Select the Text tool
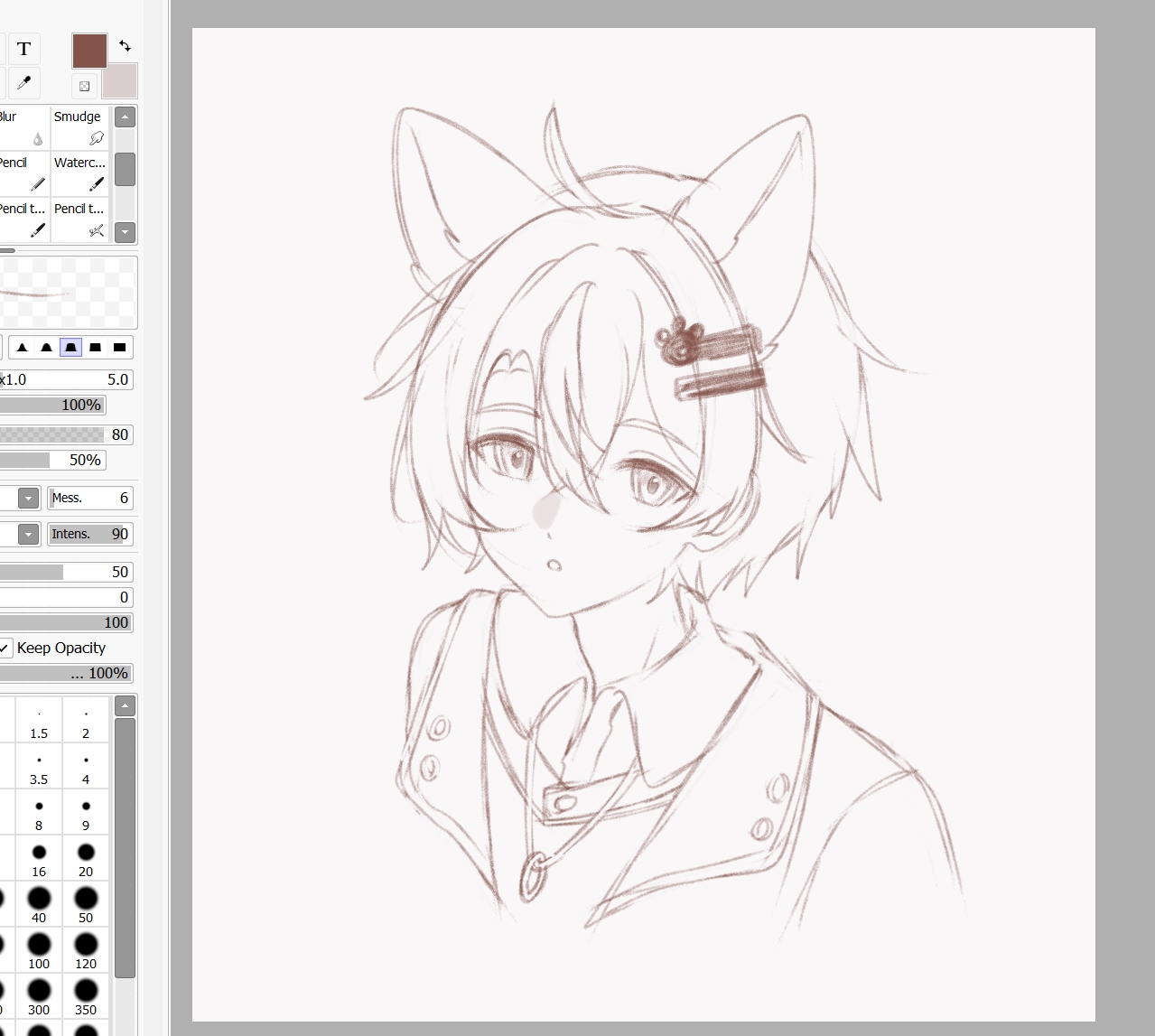1155x1036 pixels. point(24,49)
